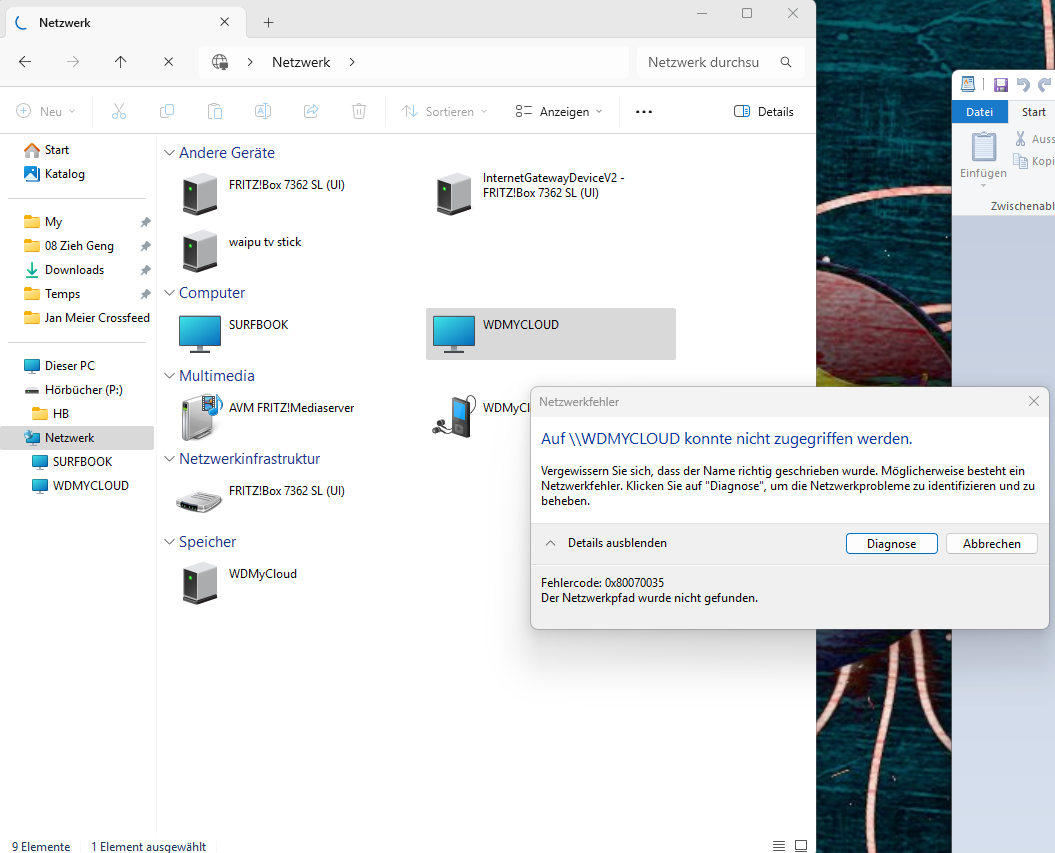Click the Paste clipboard icon in Explorer toolbar
Screen dimensions: 1055x853
pyautogui.click(x=215, y=112)
